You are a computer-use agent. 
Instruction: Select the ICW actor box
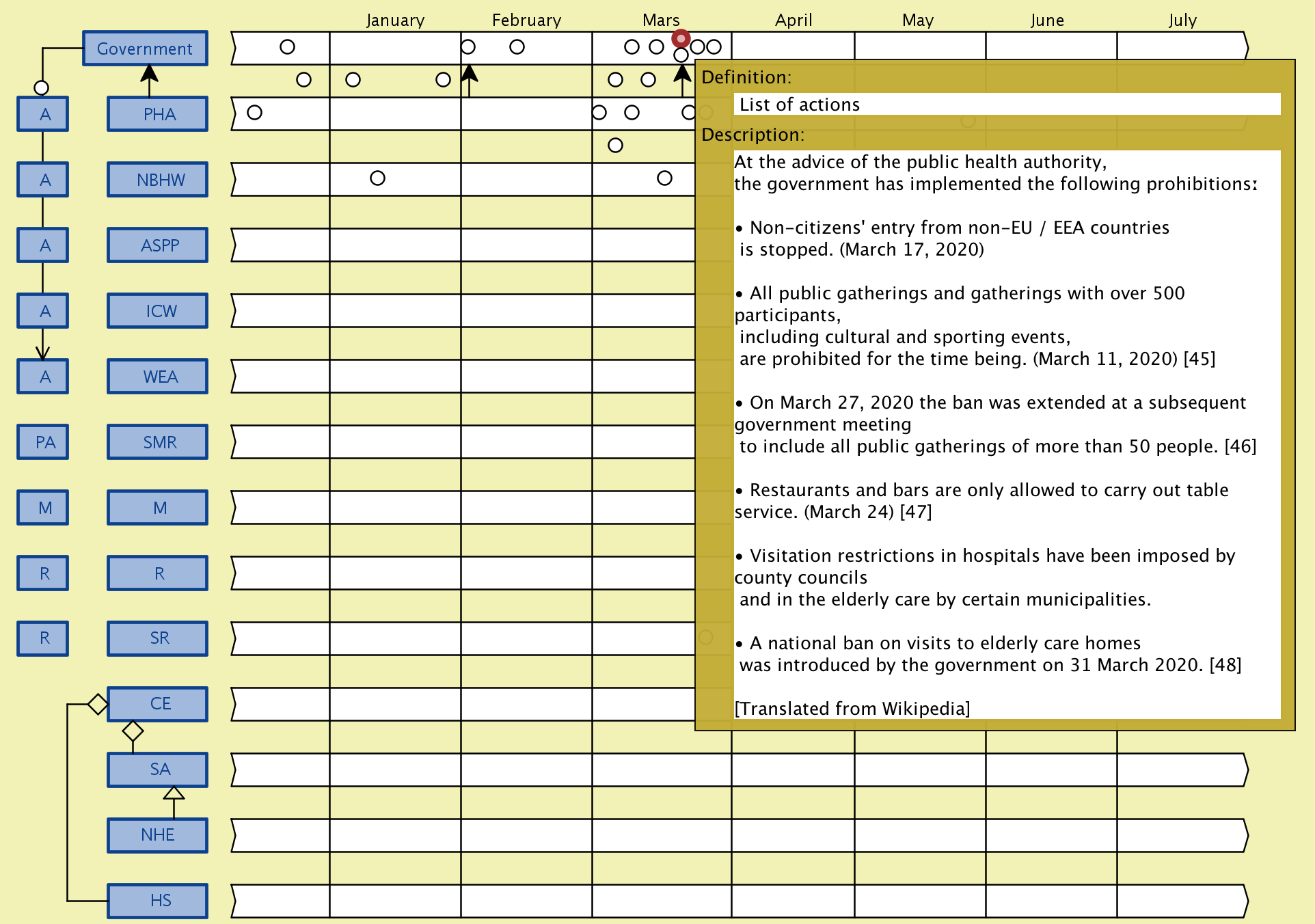click(x=158, y=311)
